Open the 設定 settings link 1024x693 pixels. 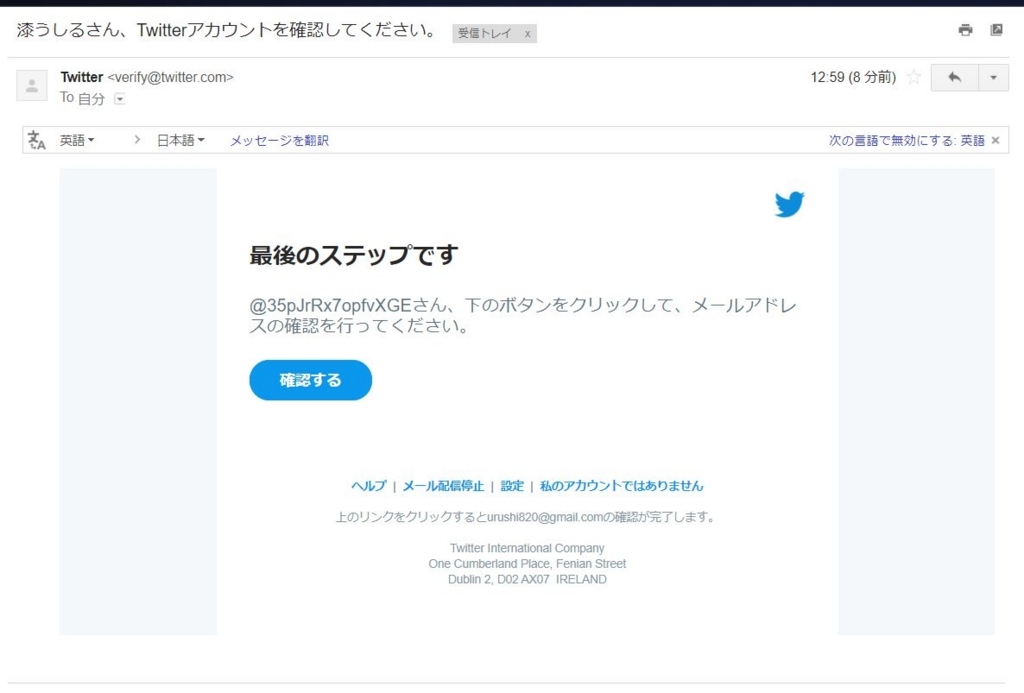pyautogui.click(x=512, y=486)
